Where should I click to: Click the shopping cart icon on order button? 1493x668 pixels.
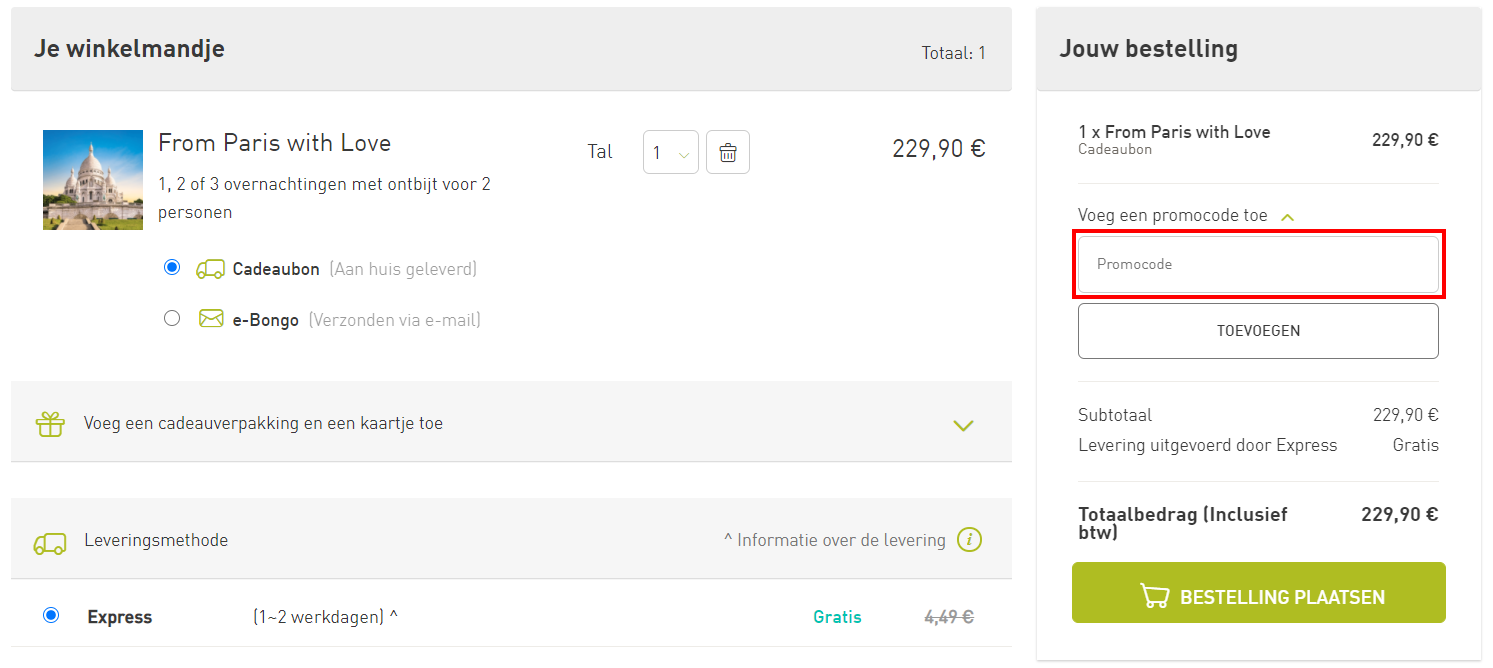(x=1155, y=596)
